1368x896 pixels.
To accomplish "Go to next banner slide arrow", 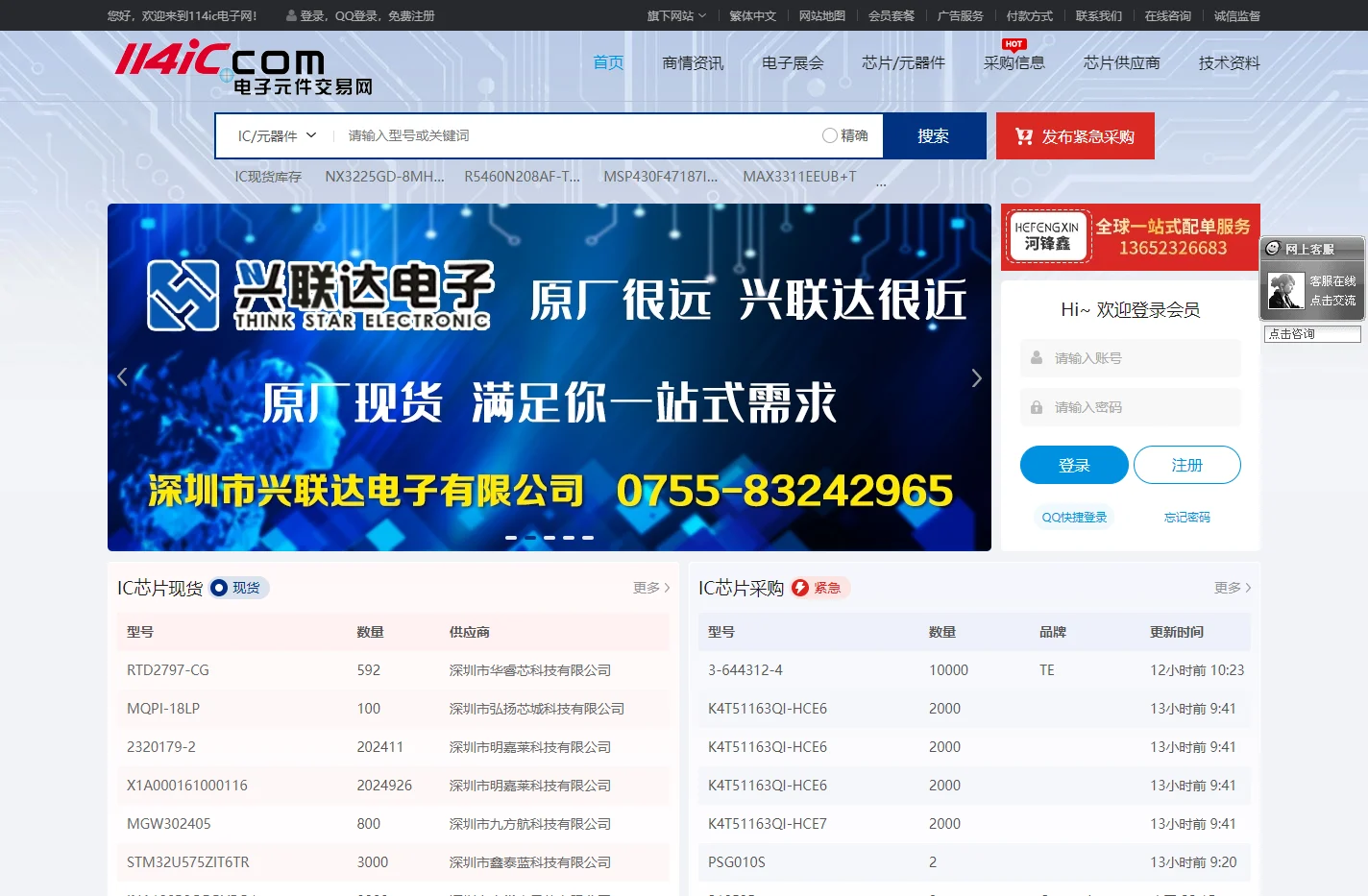I will pyautogui.click(x=976, y=377).
